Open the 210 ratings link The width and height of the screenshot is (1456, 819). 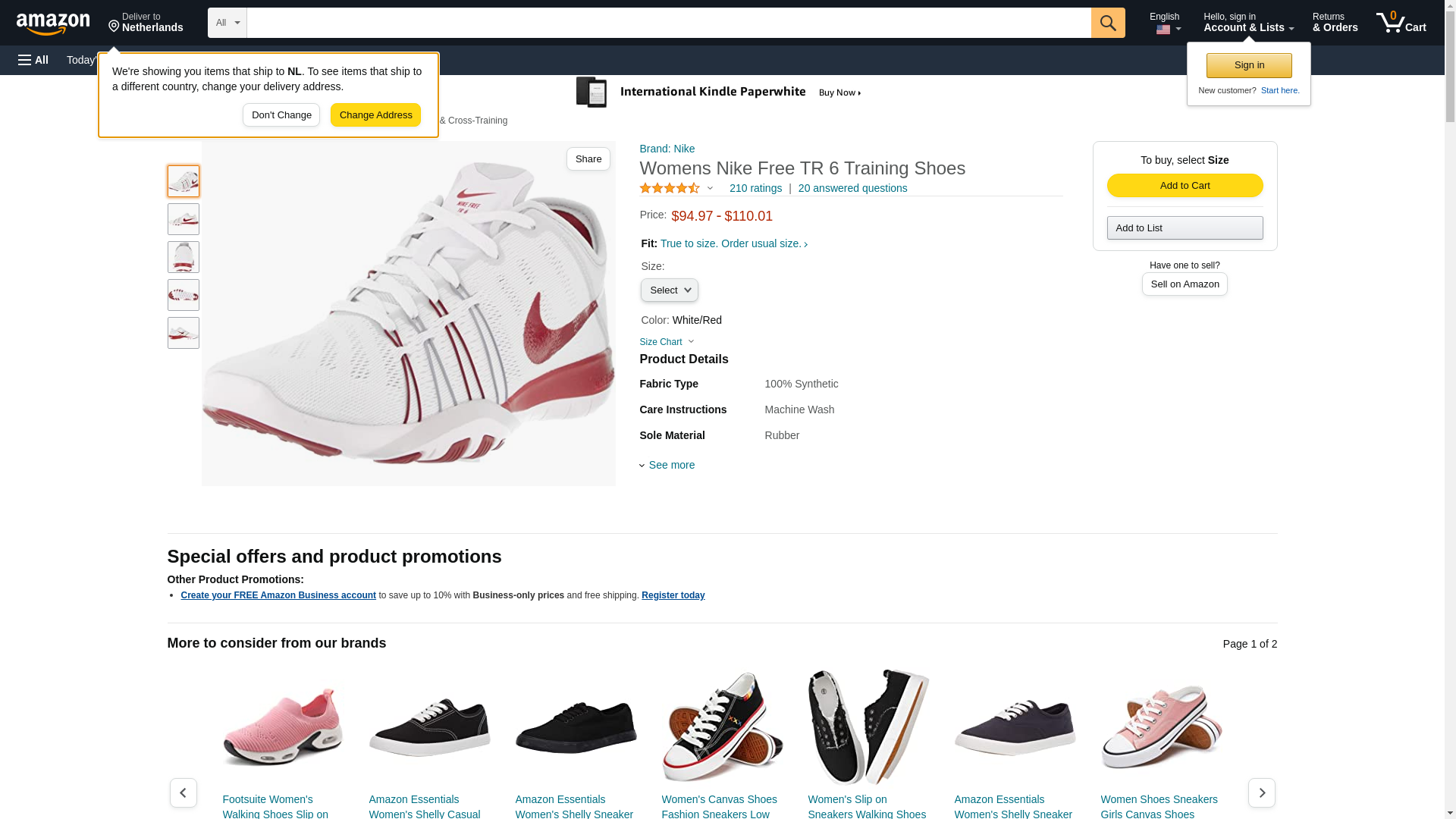click(x=755, y=188)
